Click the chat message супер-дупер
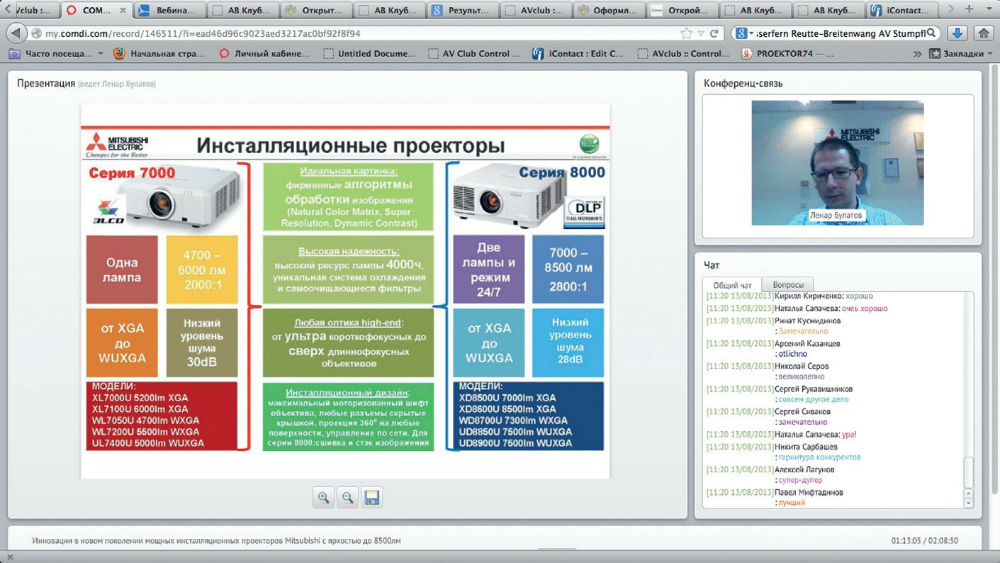This screenshot has height=563, width=1000. click(x=800, y=479)
